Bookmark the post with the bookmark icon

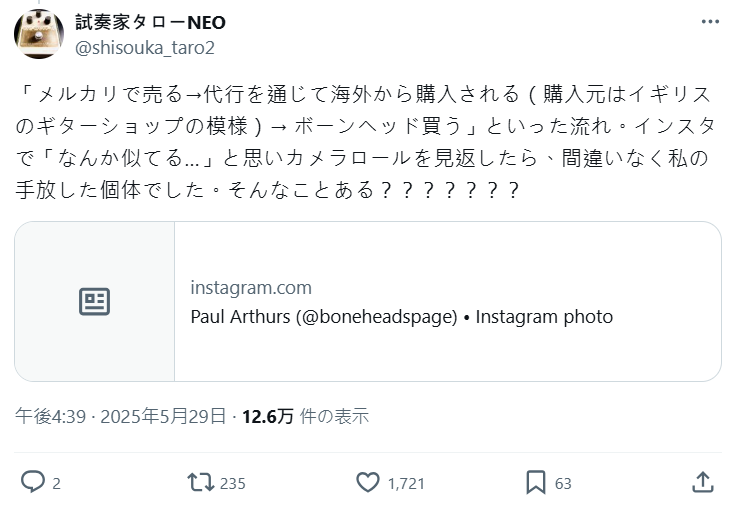pyautogui.click(x=536, y=482)
